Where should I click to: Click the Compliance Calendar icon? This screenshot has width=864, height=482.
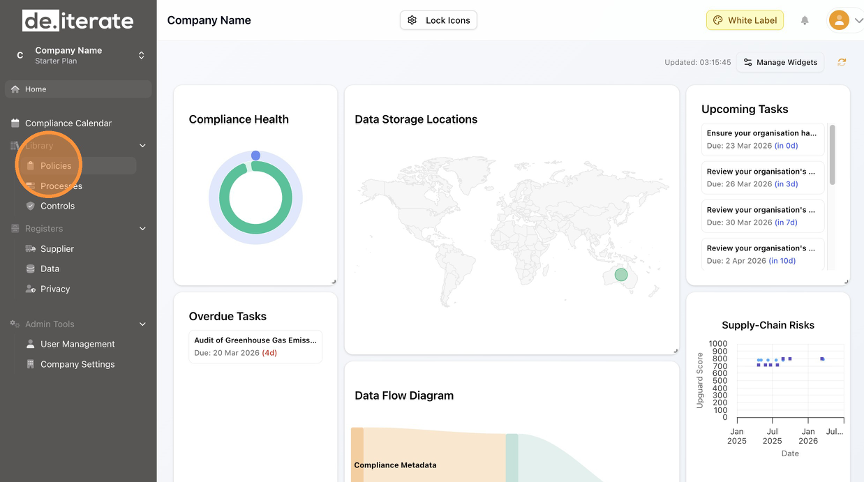15,123
